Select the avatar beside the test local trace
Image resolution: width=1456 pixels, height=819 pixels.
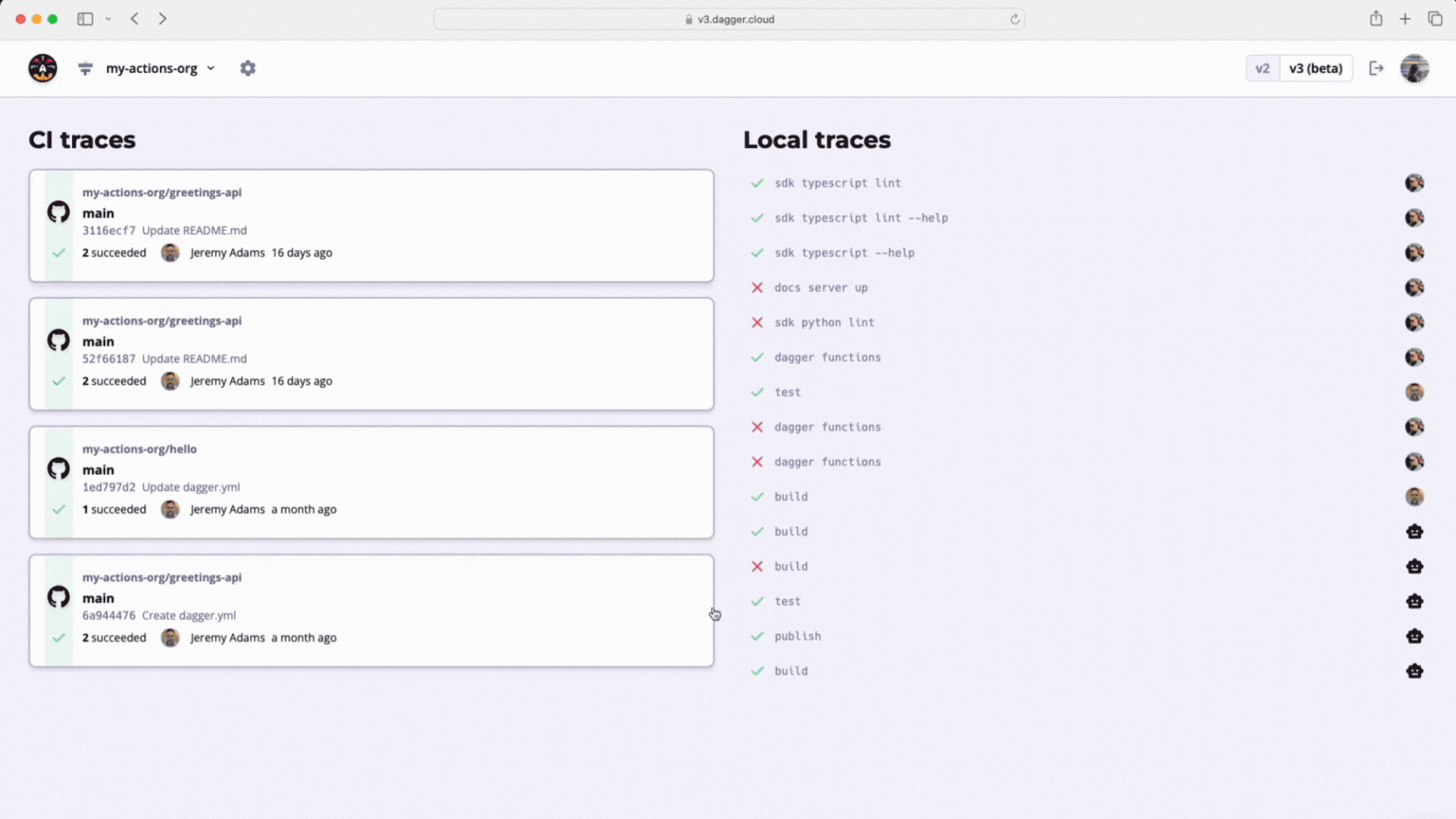point(1414,391)
